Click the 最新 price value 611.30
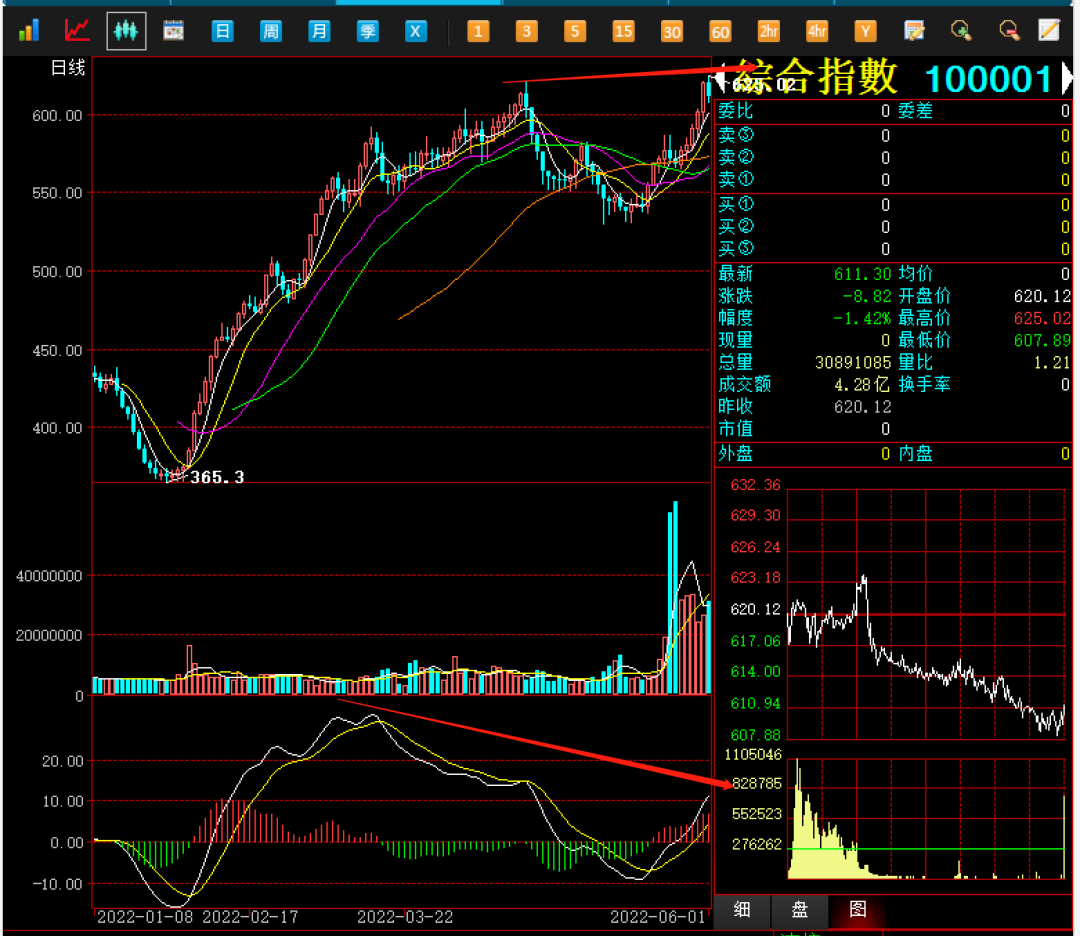 pos(862,274)
